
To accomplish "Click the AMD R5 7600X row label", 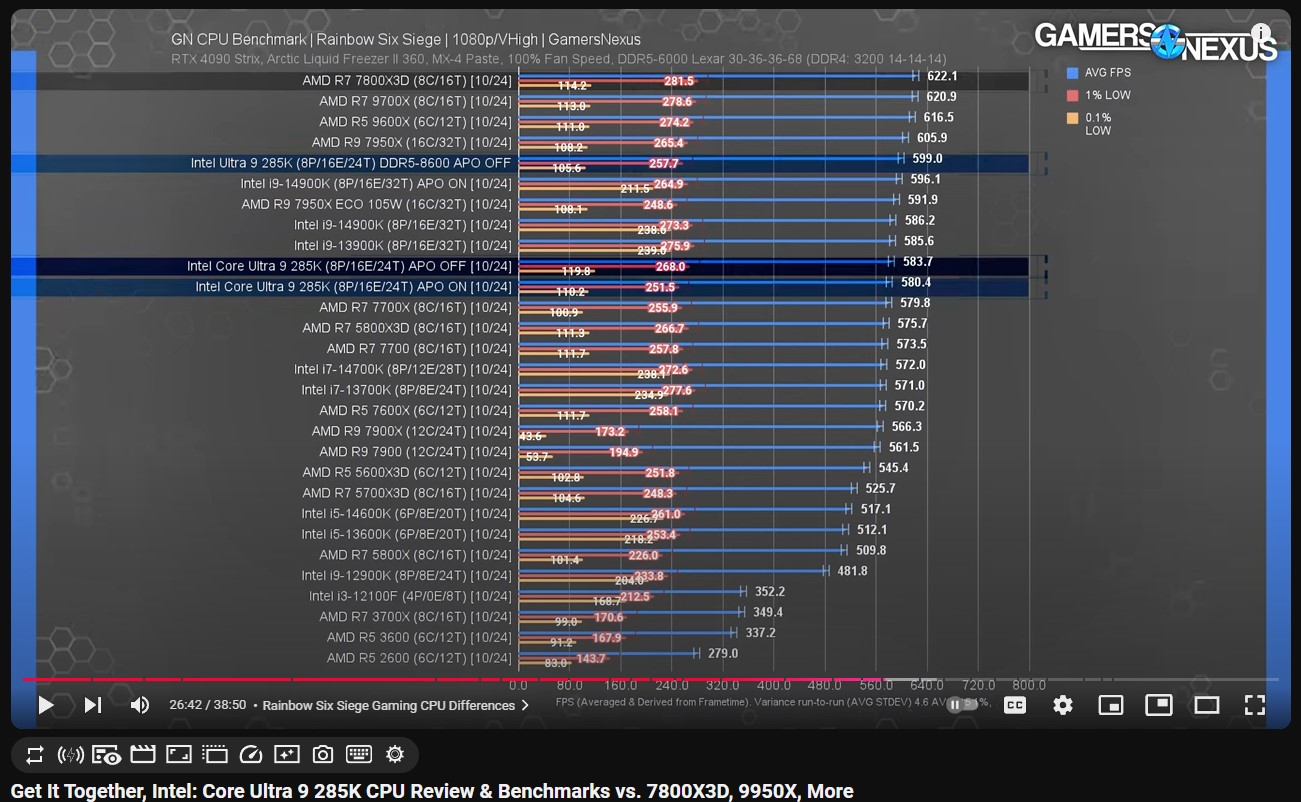I will 415,410.
